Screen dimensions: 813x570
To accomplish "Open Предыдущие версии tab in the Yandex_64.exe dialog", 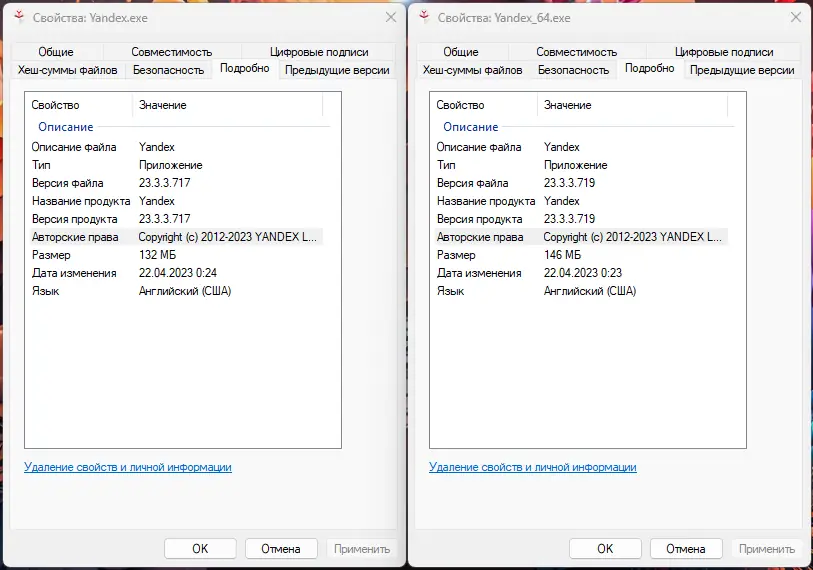I will [x=742, y=70].
